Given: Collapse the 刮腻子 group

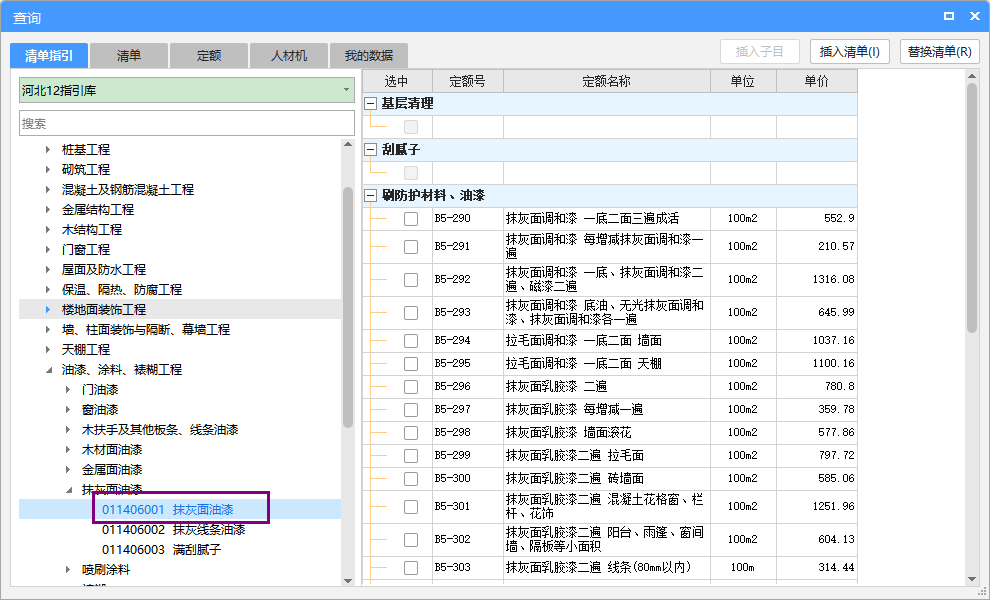Looking at the screenshot, I should (x=371, y=150).
